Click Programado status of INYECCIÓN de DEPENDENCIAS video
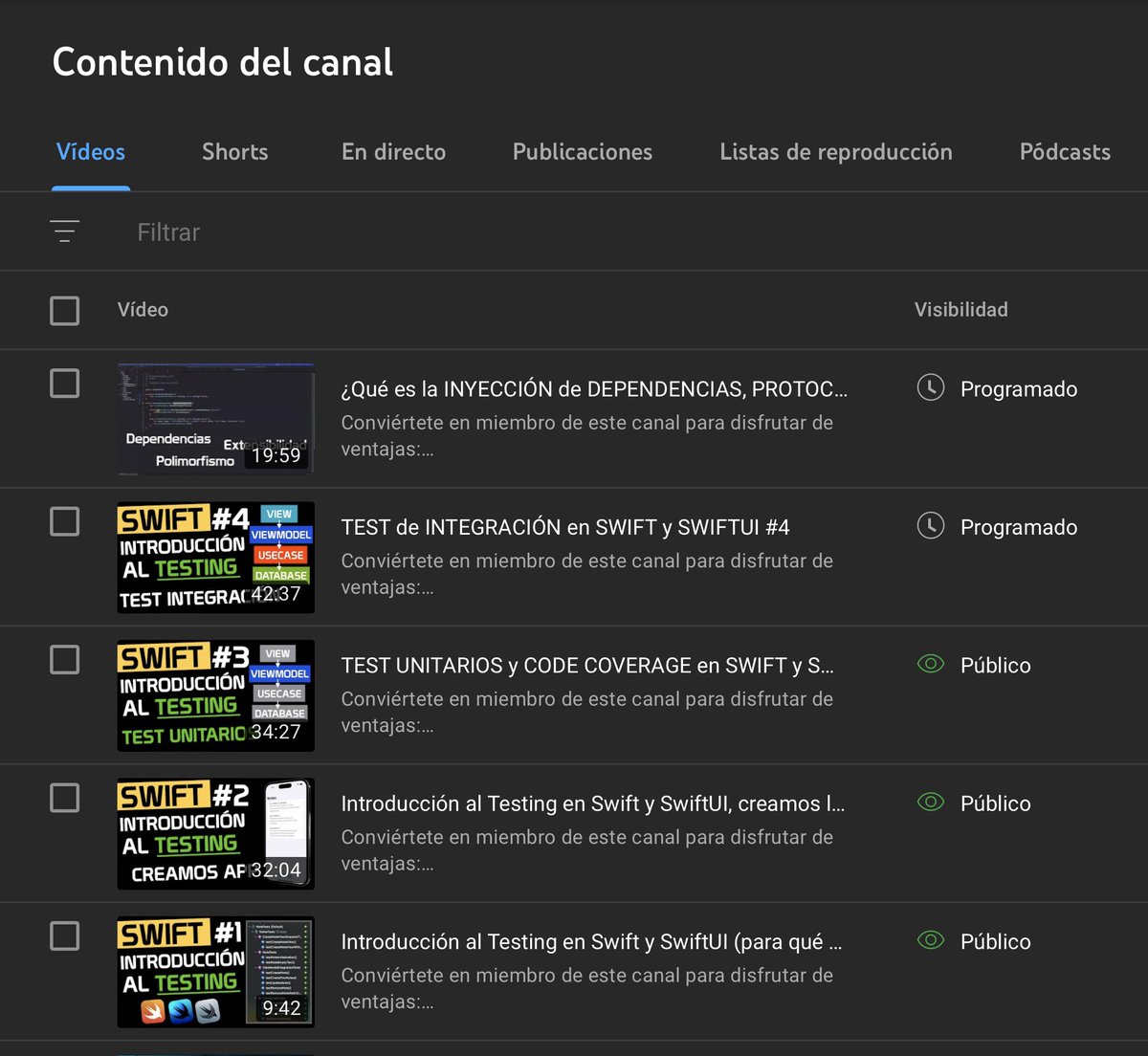1148x1056 pixels. tap(1019, 389)
